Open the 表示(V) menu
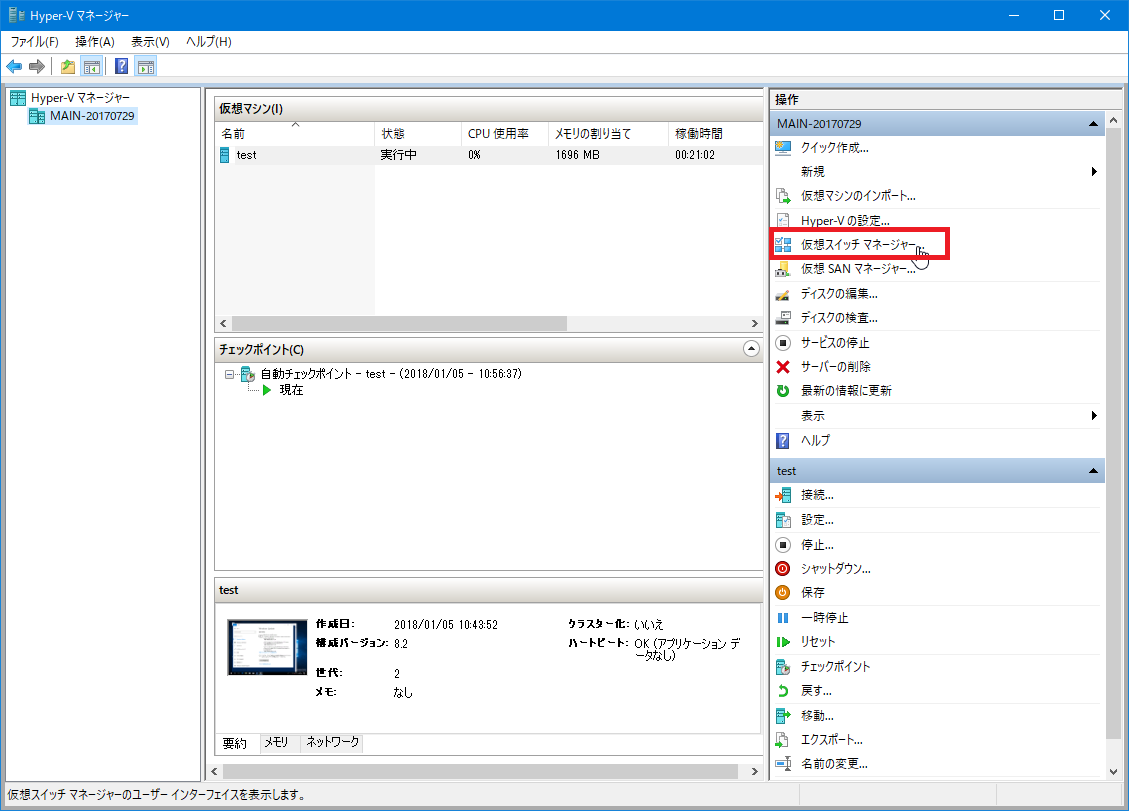 point(150,42)
